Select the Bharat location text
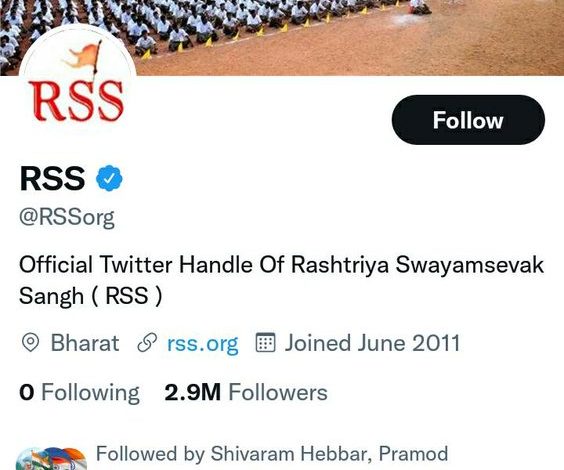 [x=85, y=343]
